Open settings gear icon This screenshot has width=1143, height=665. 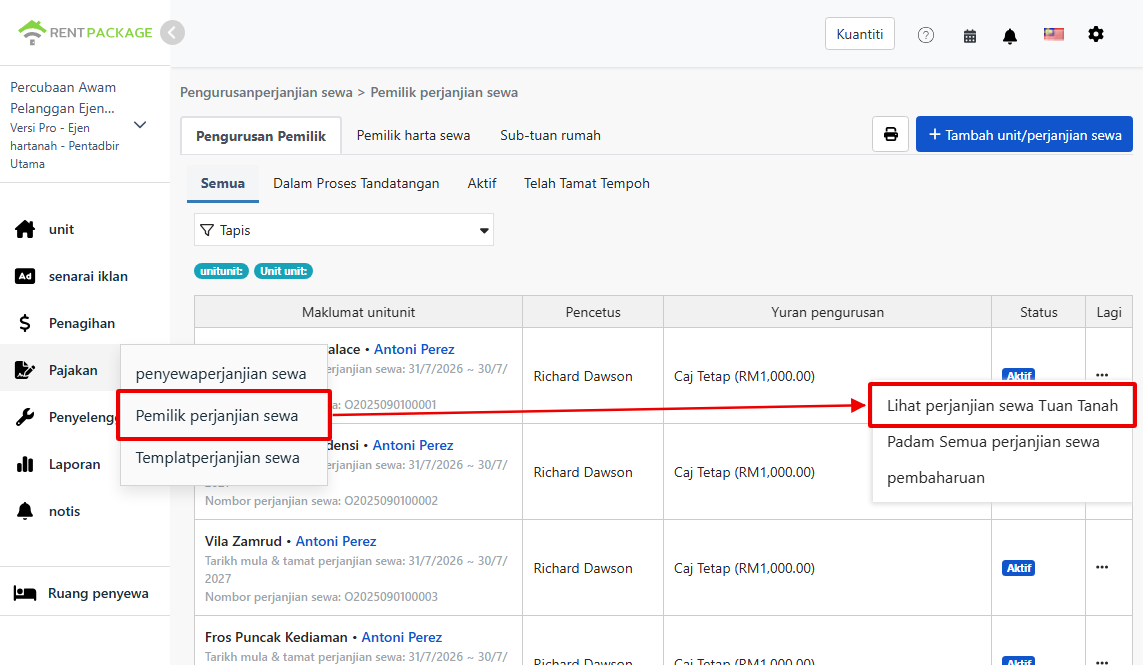click(x=1096, y=34)
